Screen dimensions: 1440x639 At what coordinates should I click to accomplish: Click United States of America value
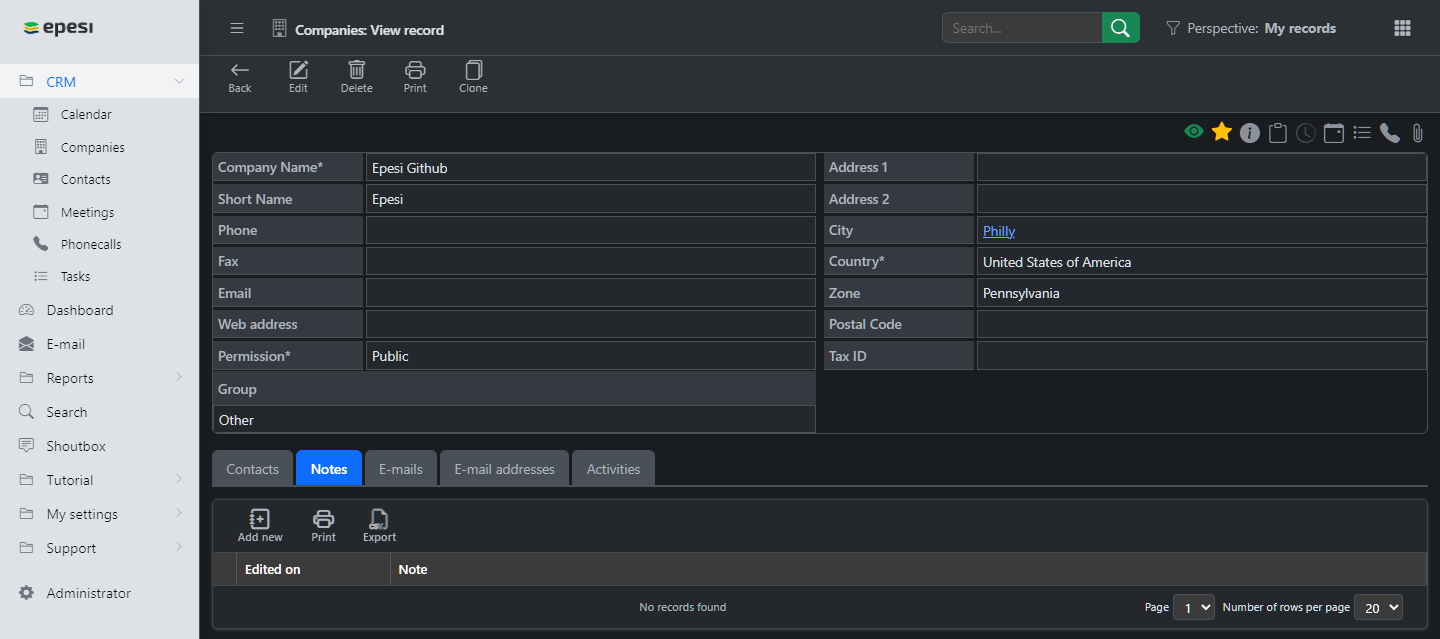[1057, 262]
